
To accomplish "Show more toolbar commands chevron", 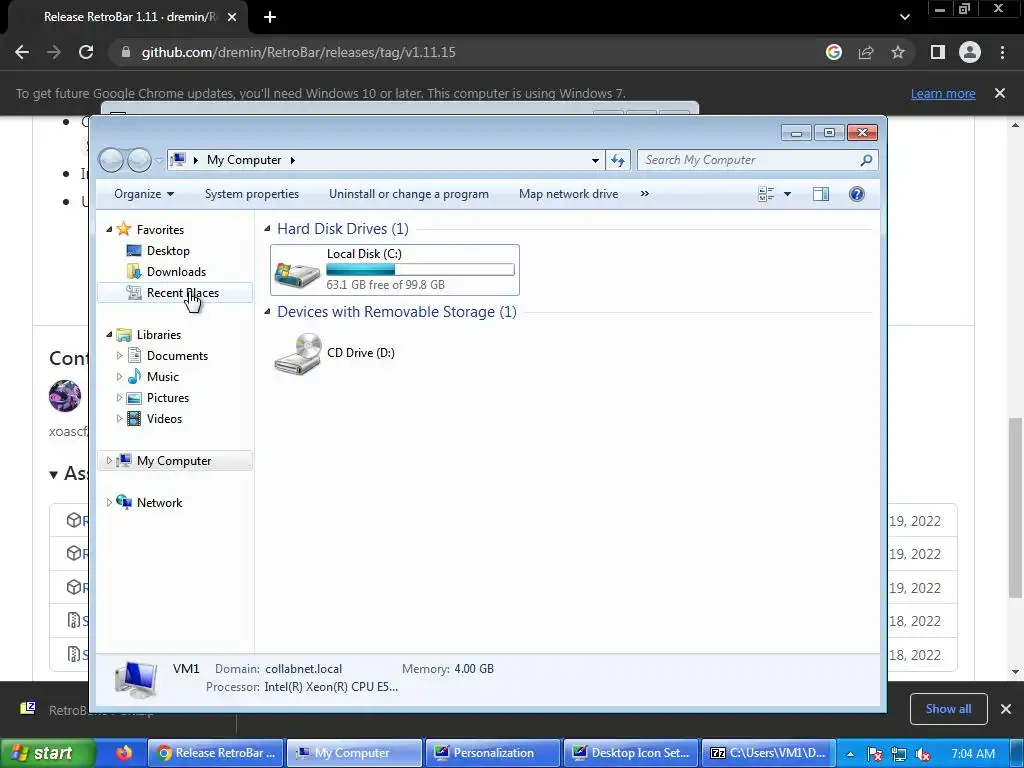I will [x=645, y=194].
